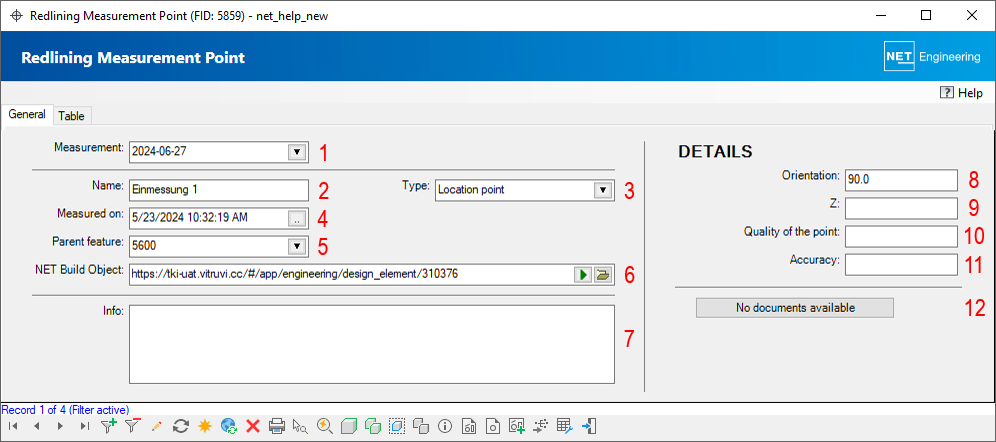Click green play button next to NET Build Object
This screenshot has width=996, height=442.
(582, 275)
